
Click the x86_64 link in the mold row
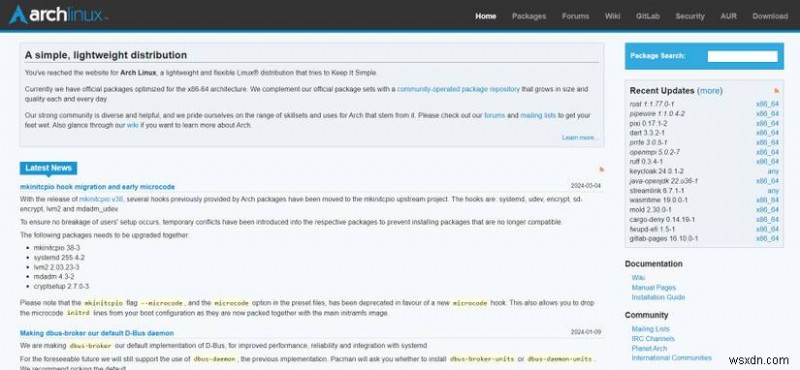click(x=767, y=210)
